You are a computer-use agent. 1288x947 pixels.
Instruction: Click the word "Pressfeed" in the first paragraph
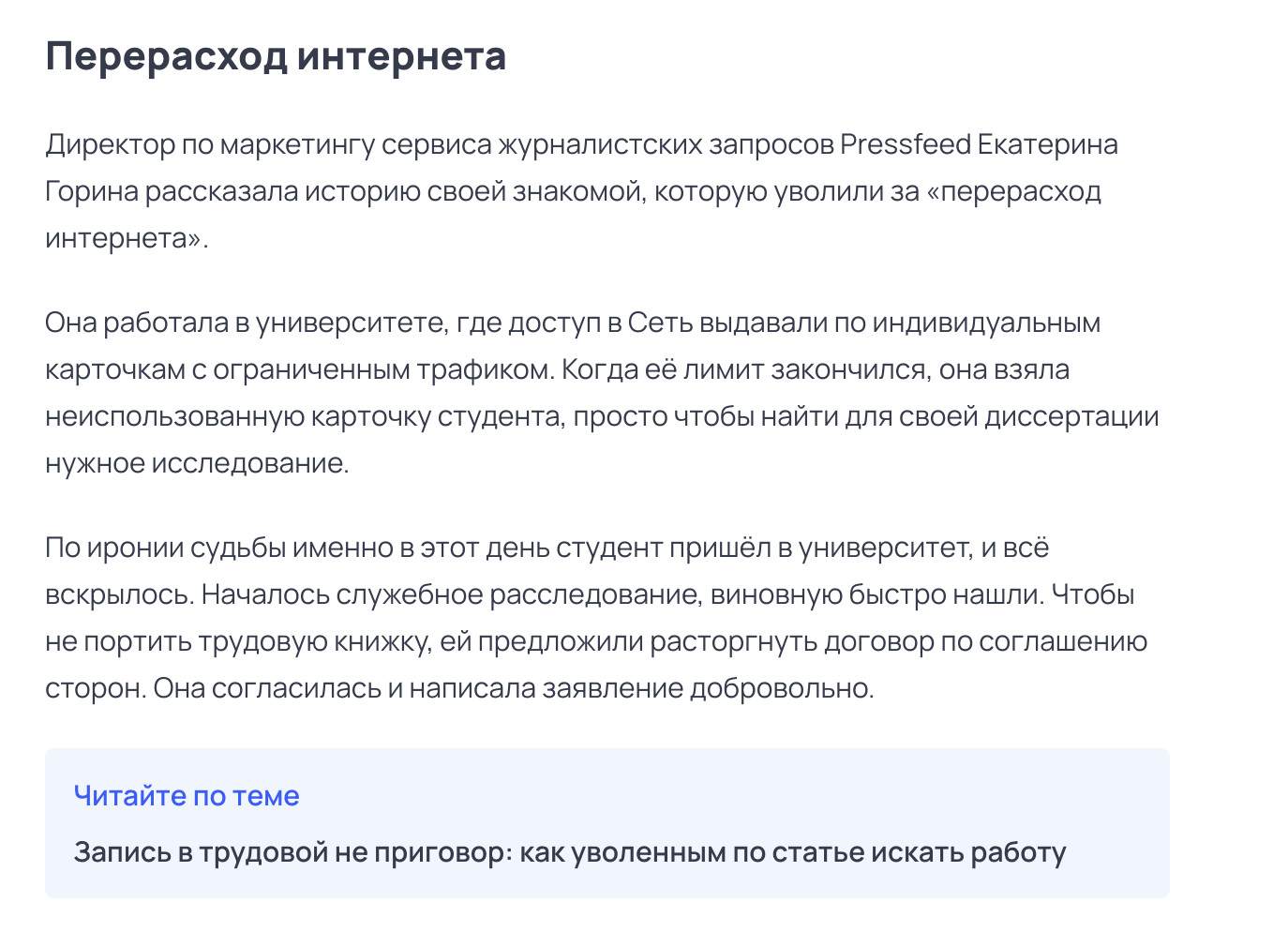click(x=905, y=144)
